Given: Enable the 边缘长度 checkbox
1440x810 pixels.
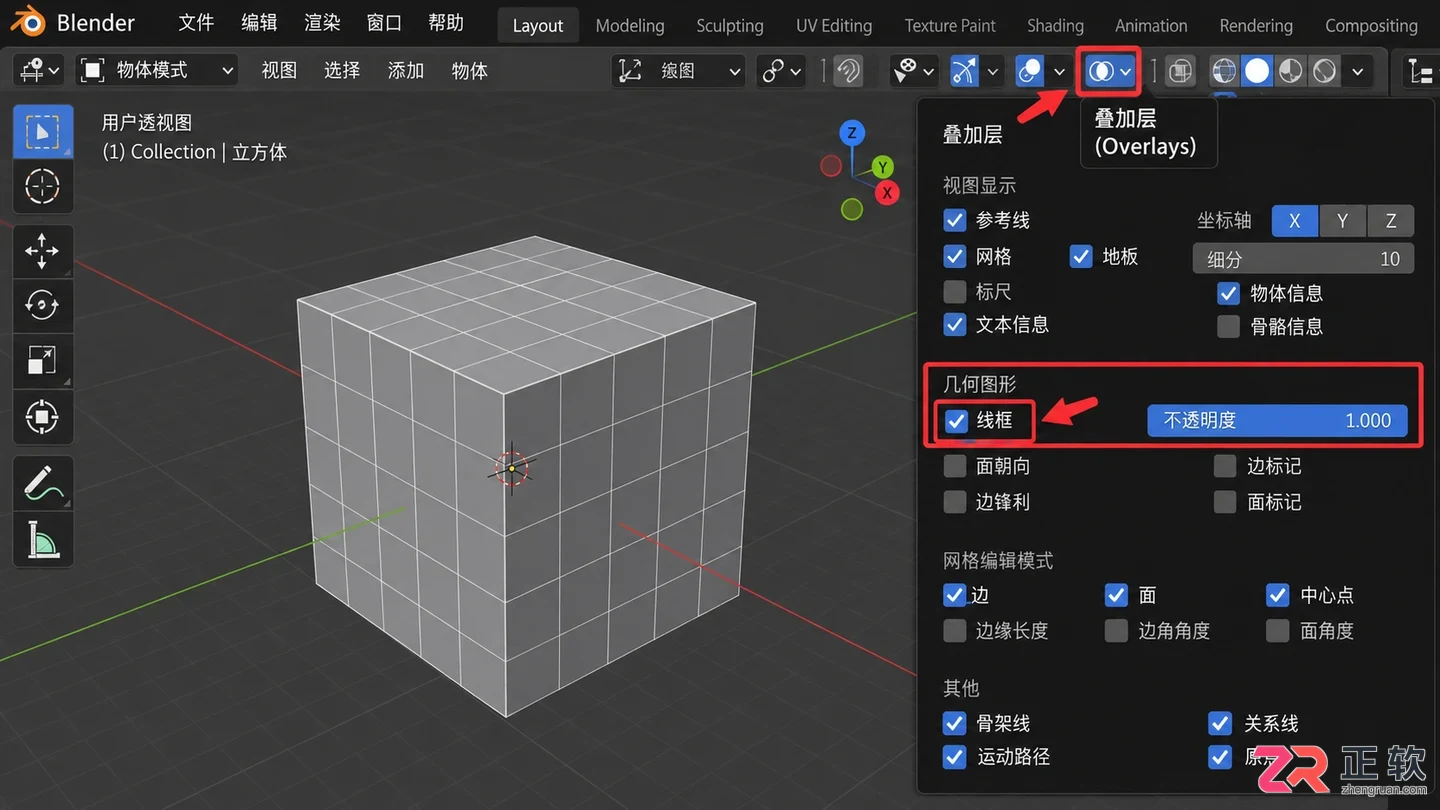Looking at the screenshot, I should [x=955, y=631].
